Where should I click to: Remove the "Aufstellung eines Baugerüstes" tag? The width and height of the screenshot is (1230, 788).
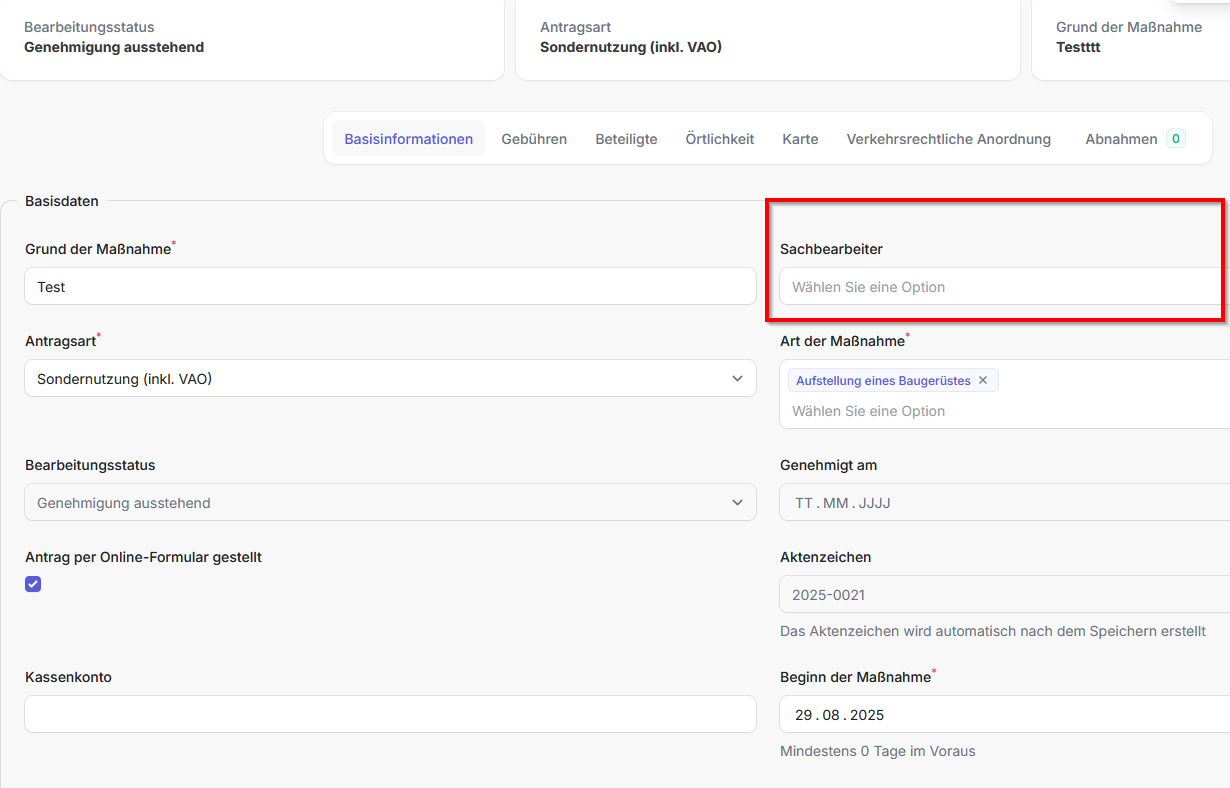coord(982,381)
